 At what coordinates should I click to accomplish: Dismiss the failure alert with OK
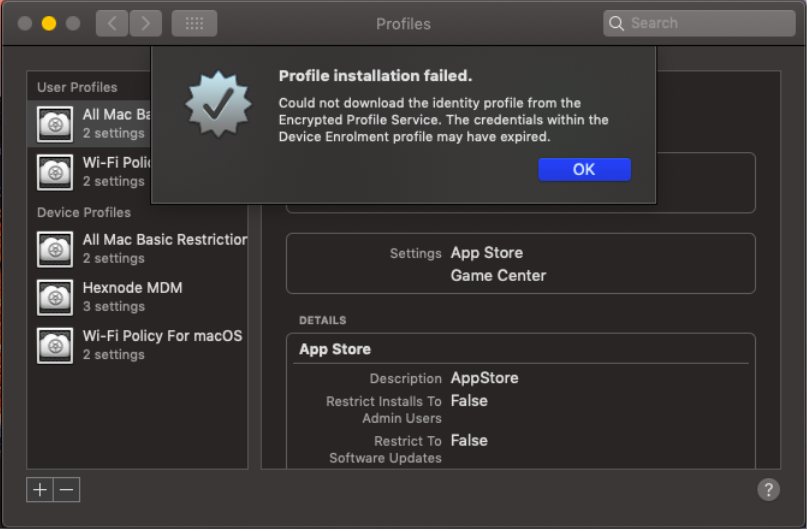point(584,169)
